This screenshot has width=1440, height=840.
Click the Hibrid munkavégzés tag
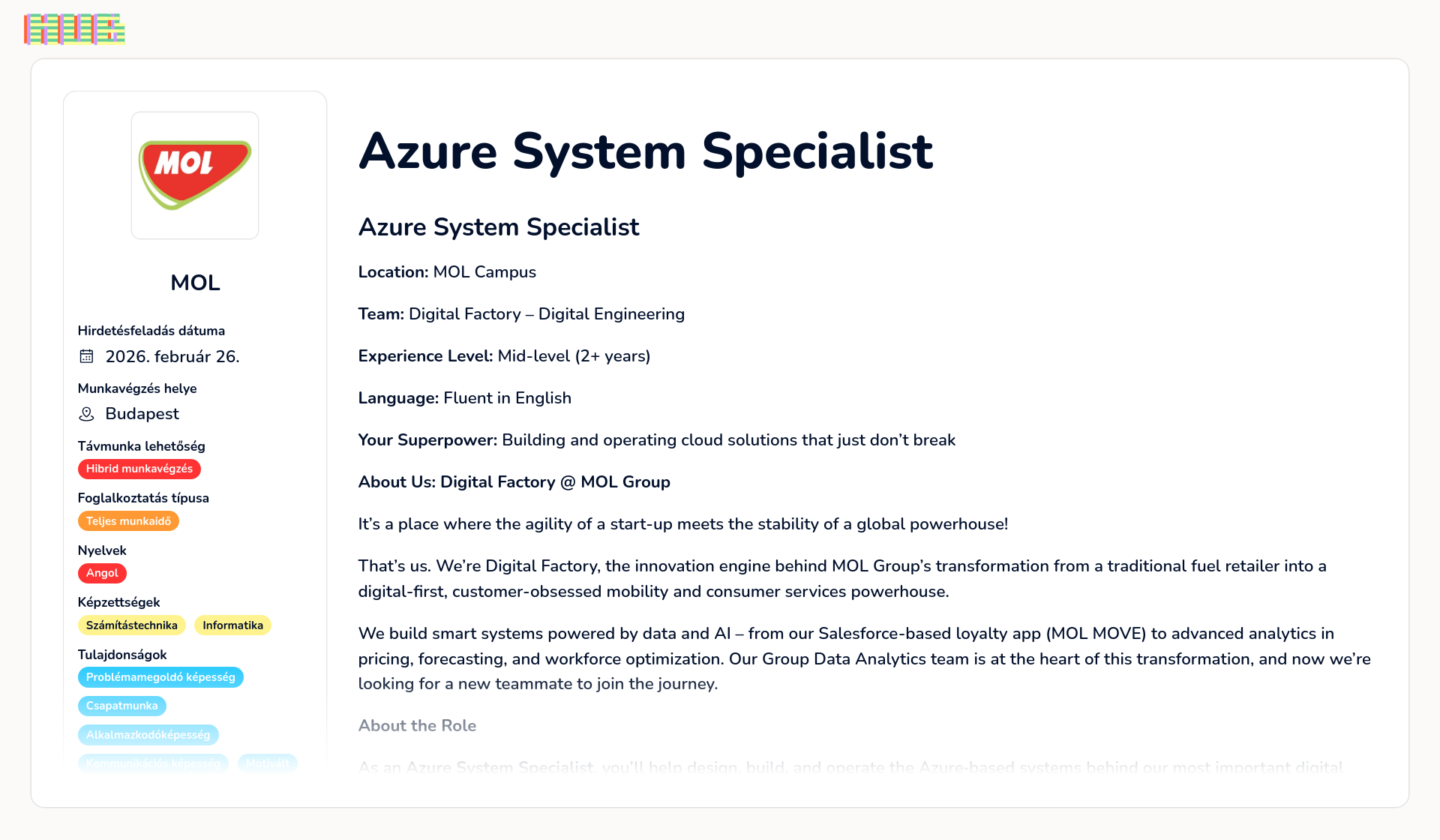click(x=139, y=469)
